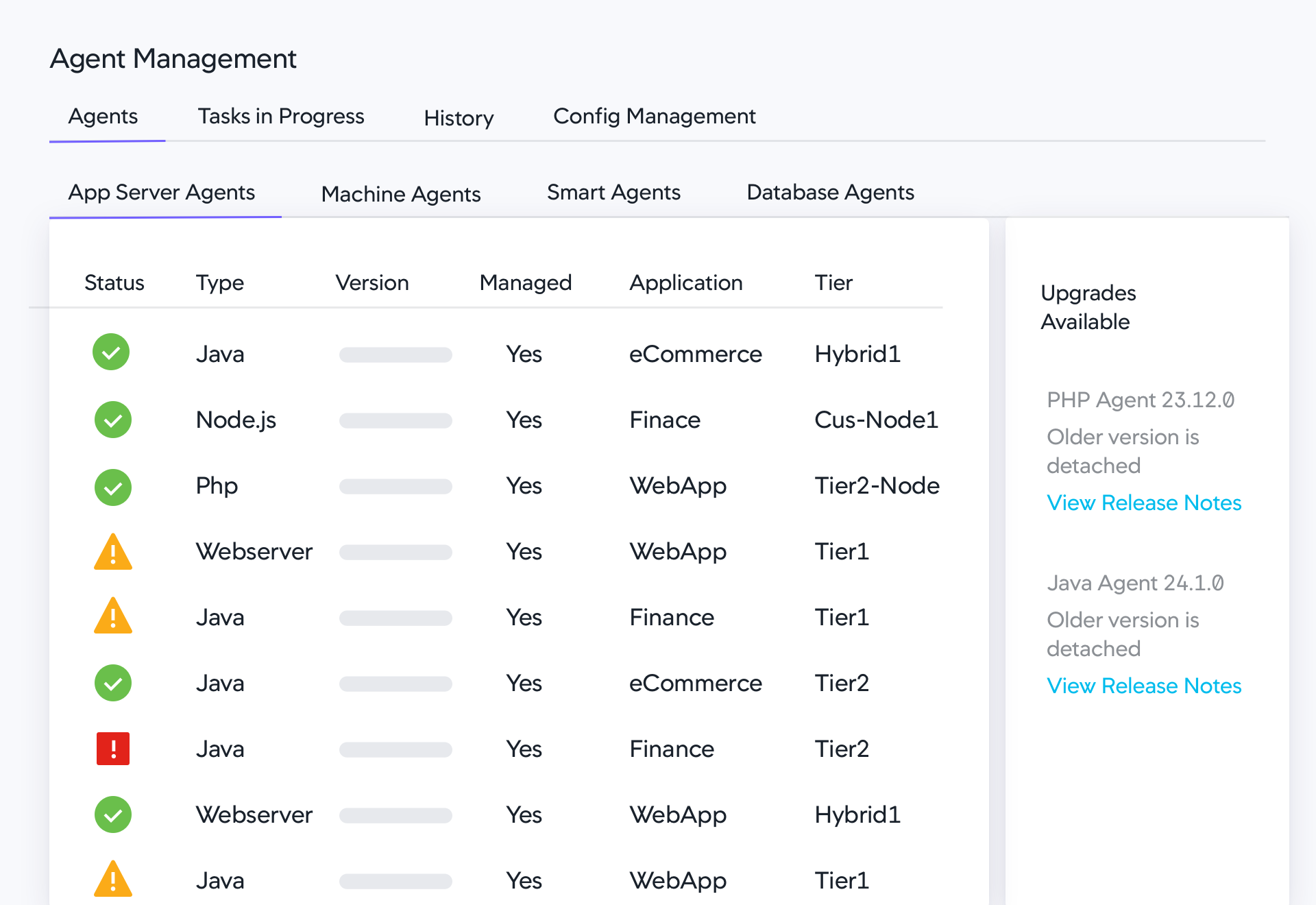Screen dimensions: 1316x905
Task: Click 'Java Agent 24.1.0' upgrade title
Action: tap(1135, 583)
